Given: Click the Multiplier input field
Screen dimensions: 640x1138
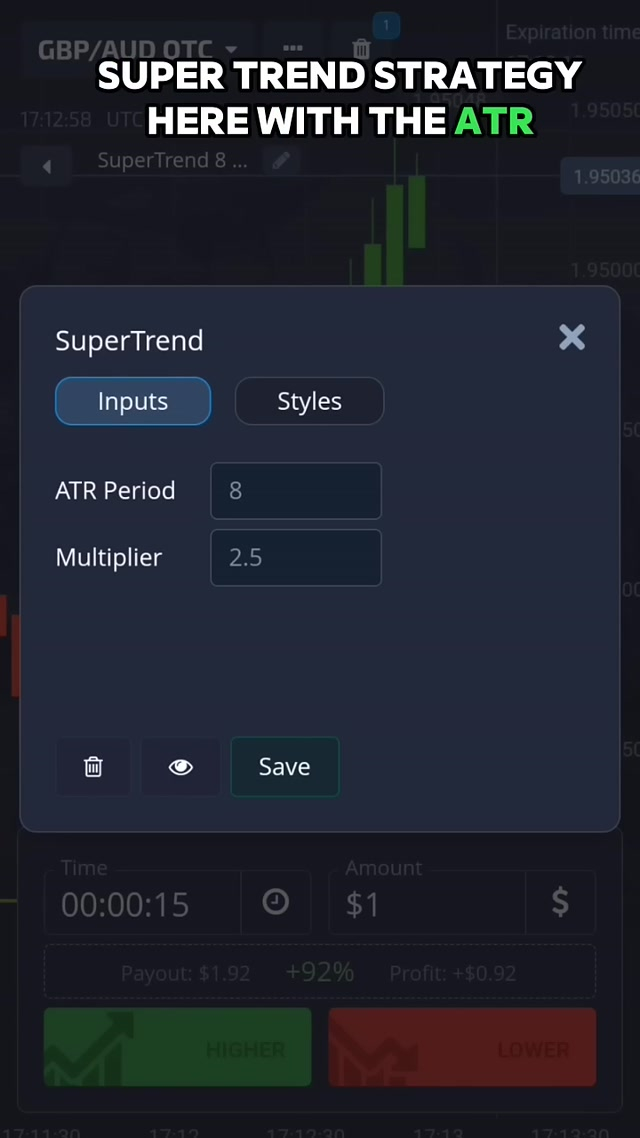Looking at the screenshot, I should [x=296, y=558].
